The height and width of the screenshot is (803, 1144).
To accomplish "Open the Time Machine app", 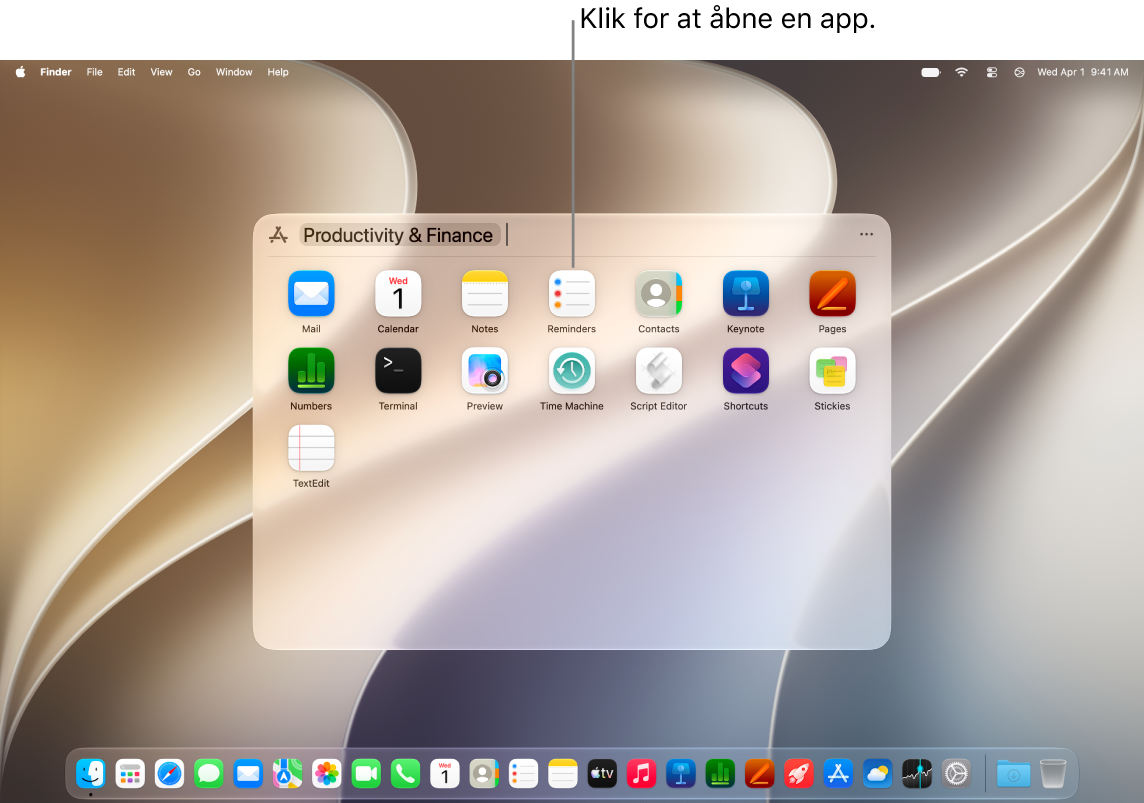I will click(571, 371).
